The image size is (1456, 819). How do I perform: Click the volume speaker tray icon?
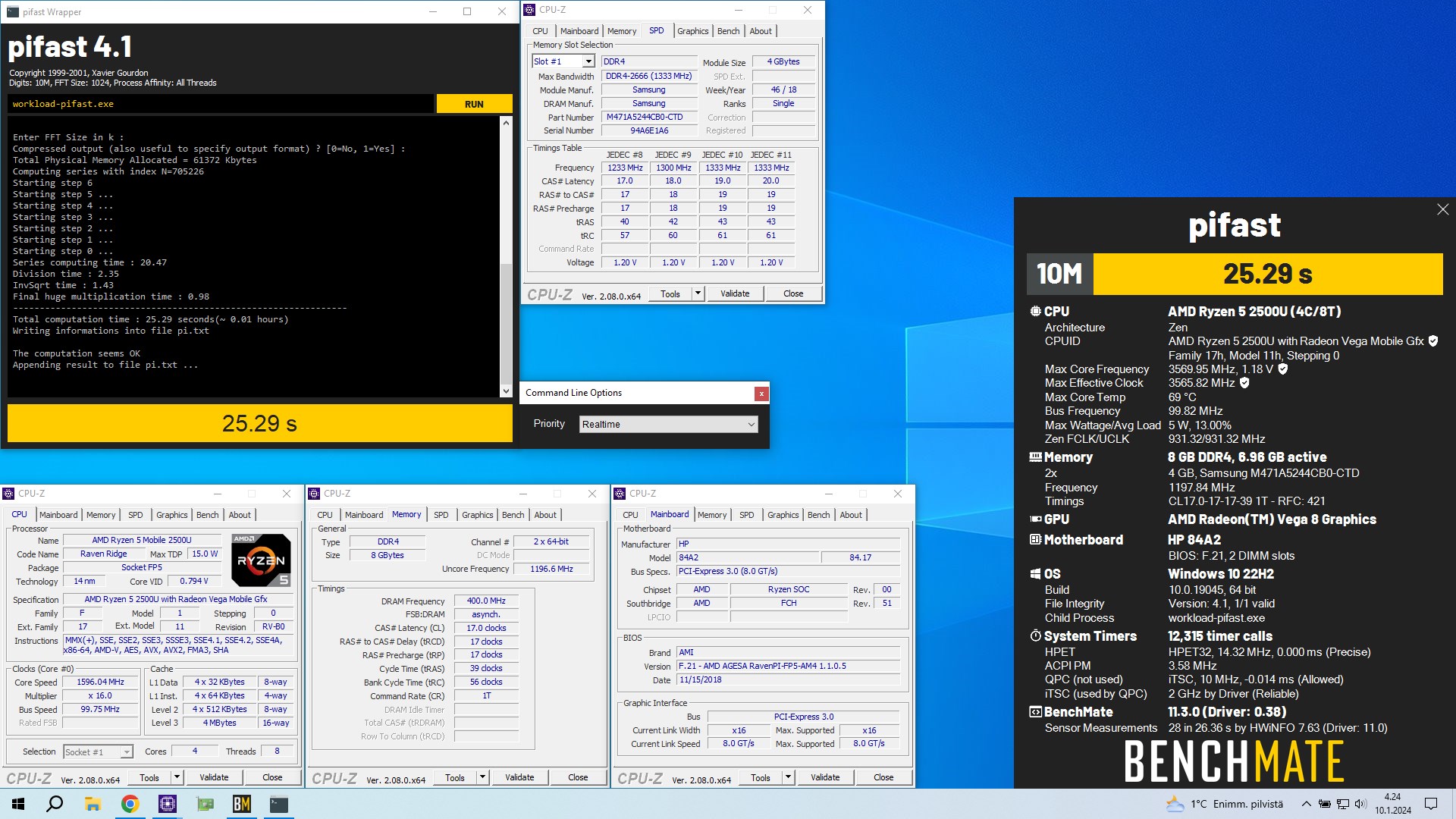pos(1360,804)
